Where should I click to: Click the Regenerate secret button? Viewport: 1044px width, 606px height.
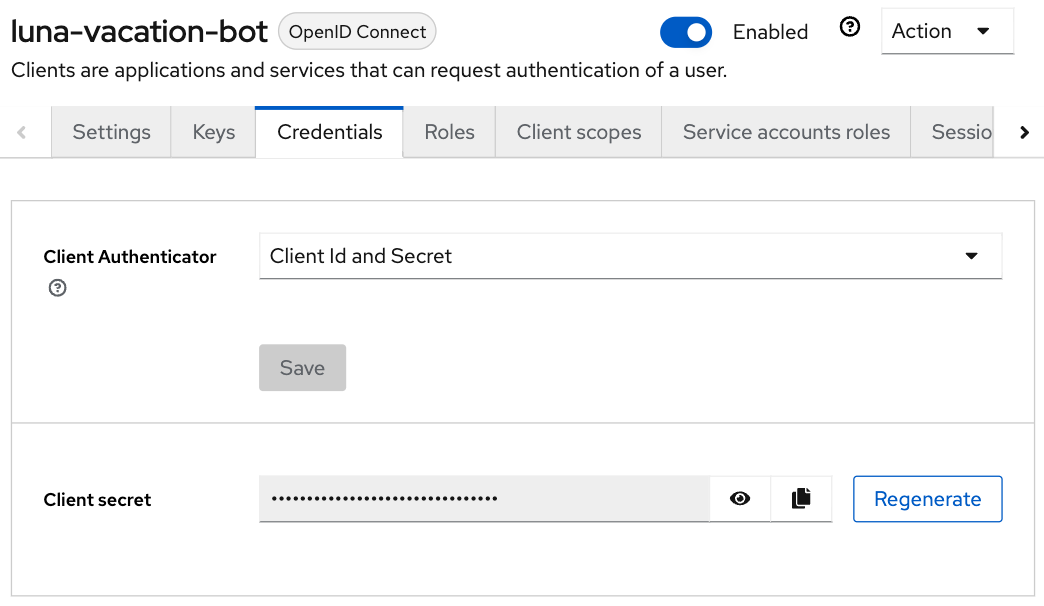[x=927, y=499]
